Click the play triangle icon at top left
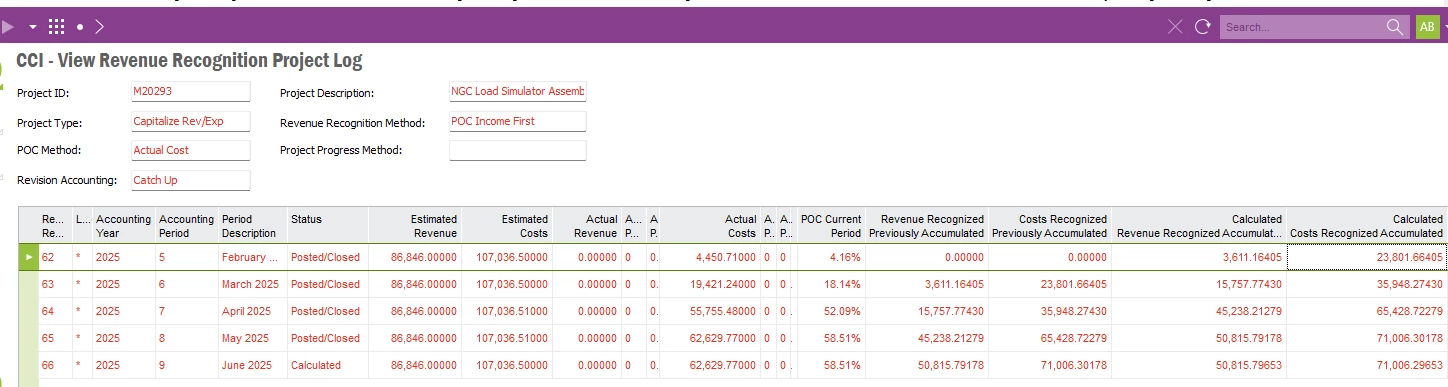This screenshot has height=387, width=1448. pyautogui.click(x=8, y=26)
